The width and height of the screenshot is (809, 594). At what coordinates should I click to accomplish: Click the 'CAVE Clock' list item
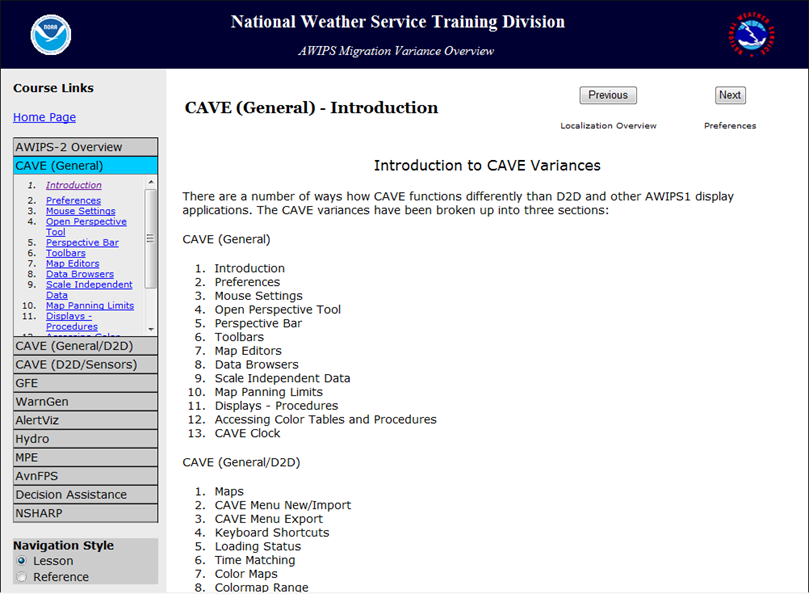[x=247, y=433]
